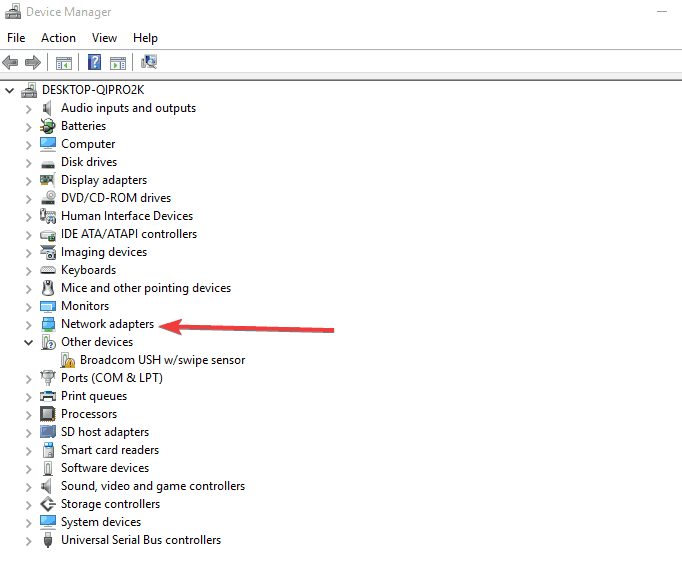Click the Processors device icon
Image resolution: width=682 pixels, height=572 pixels.
tap(48, 414)
